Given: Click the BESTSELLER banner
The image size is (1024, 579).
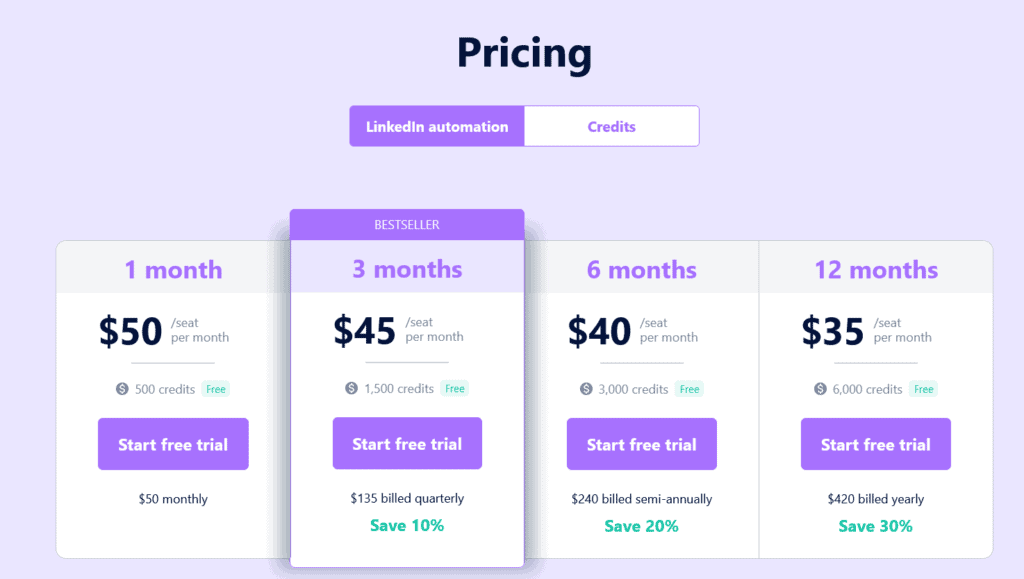Looking at the screenshot, I should (x=406, y=224).
